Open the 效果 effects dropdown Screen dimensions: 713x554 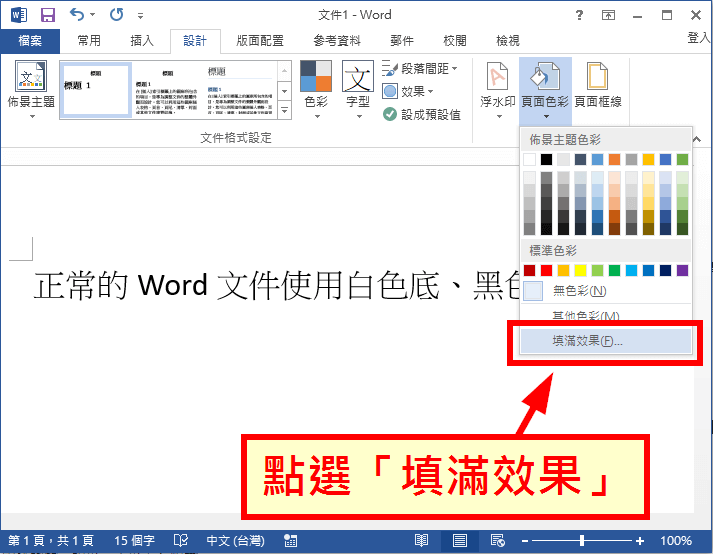point(408,91)
